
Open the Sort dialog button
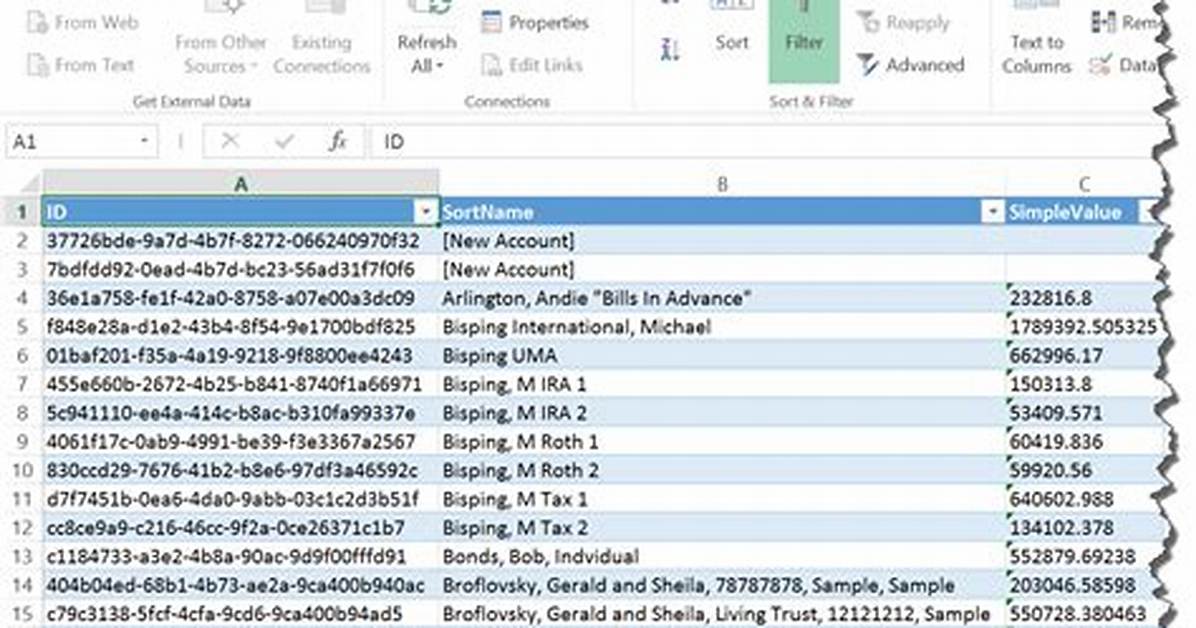[x=731, y=31]
